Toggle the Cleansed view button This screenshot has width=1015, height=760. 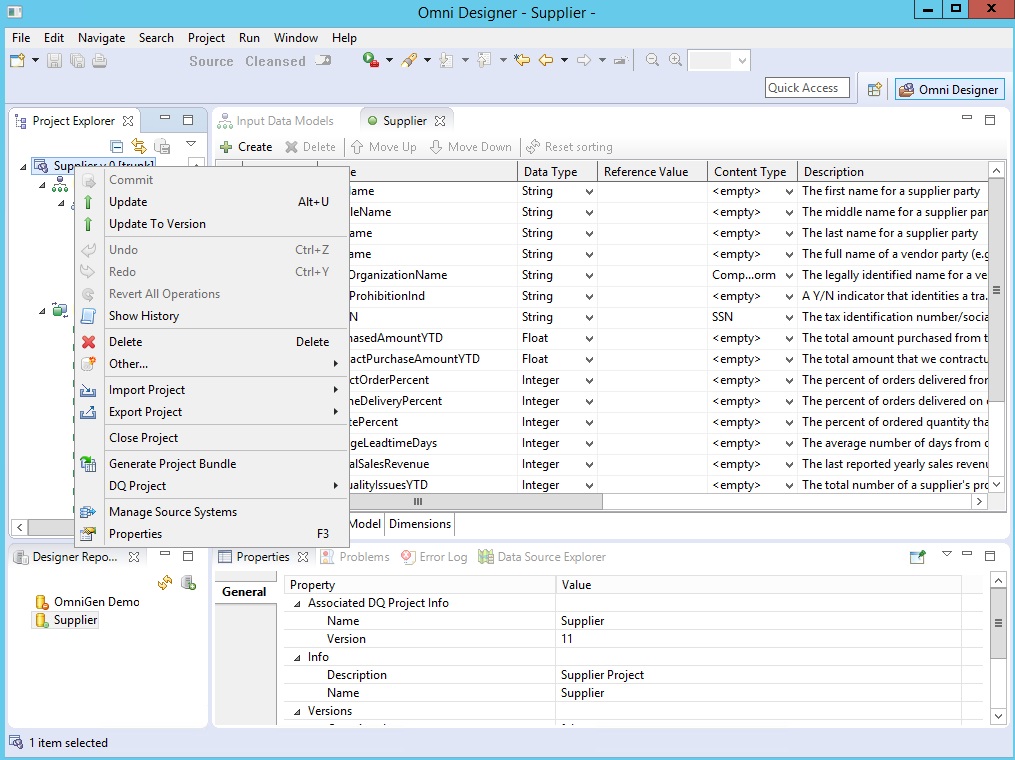(x=275, y=61)
